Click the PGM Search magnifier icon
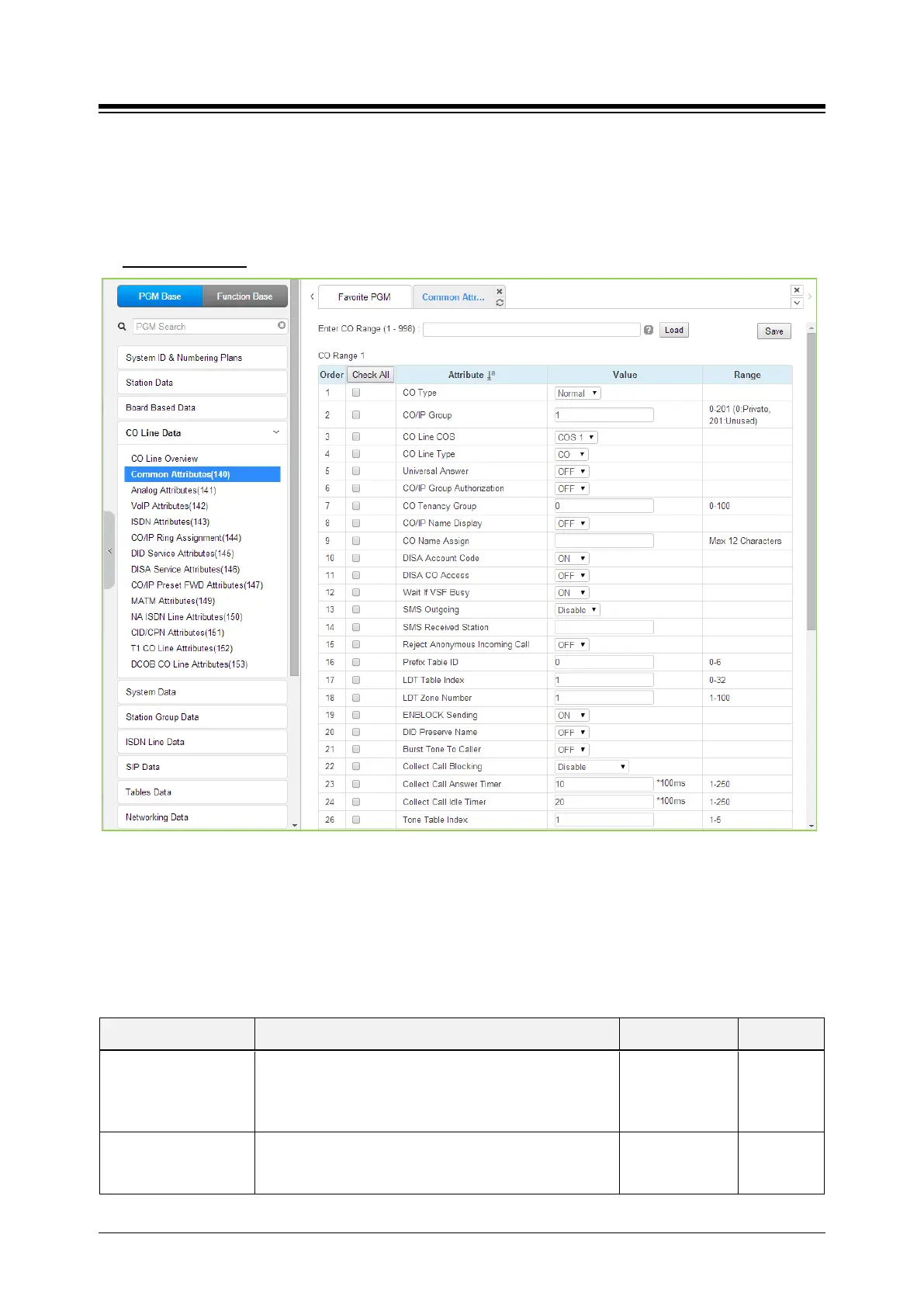The image size is (924, 1307). (x=122, y=327)
